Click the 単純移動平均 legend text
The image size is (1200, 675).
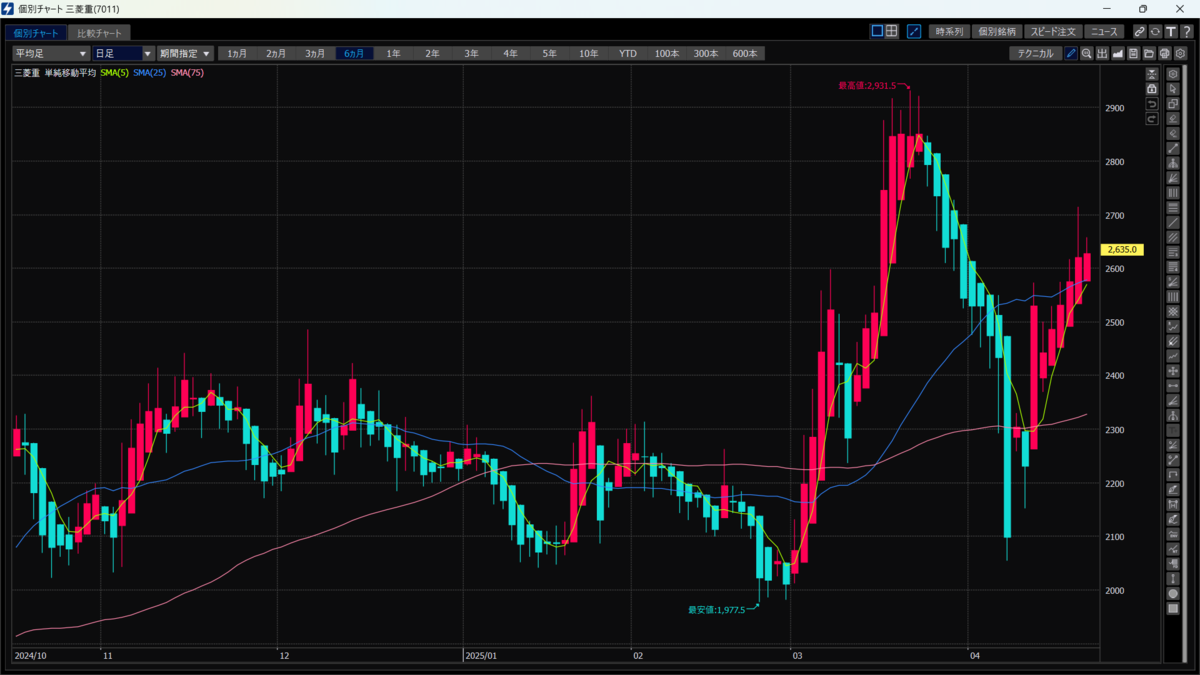click(70, 73)
